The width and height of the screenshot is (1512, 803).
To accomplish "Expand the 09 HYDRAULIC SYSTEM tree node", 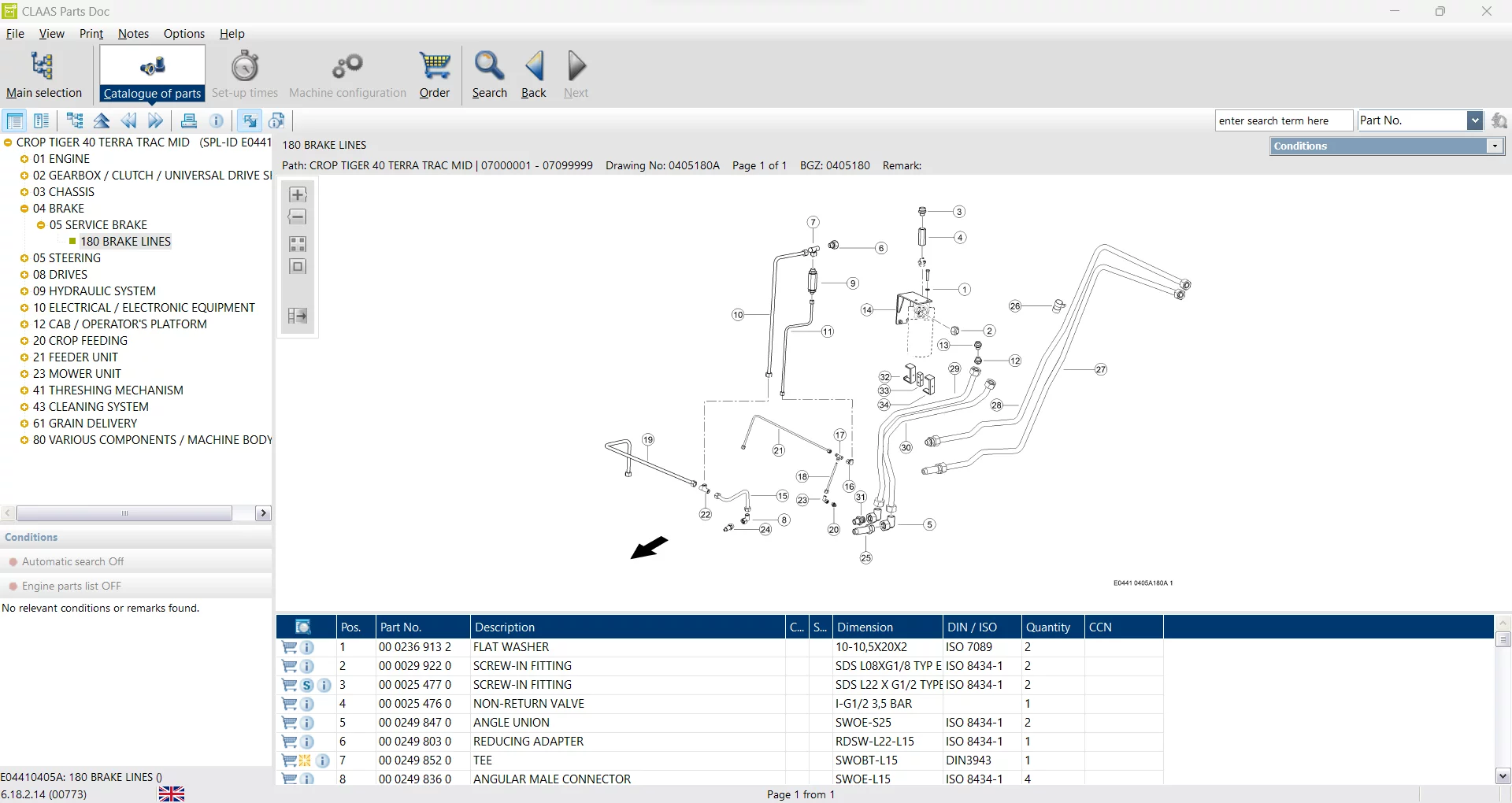I will pos(24,291).
